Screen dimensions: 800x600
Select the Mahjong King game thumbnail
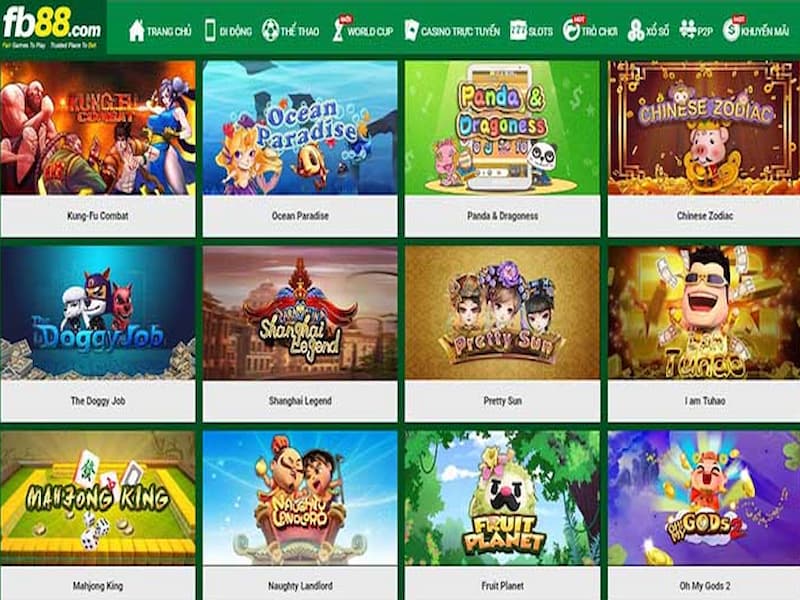click(97, 498)
